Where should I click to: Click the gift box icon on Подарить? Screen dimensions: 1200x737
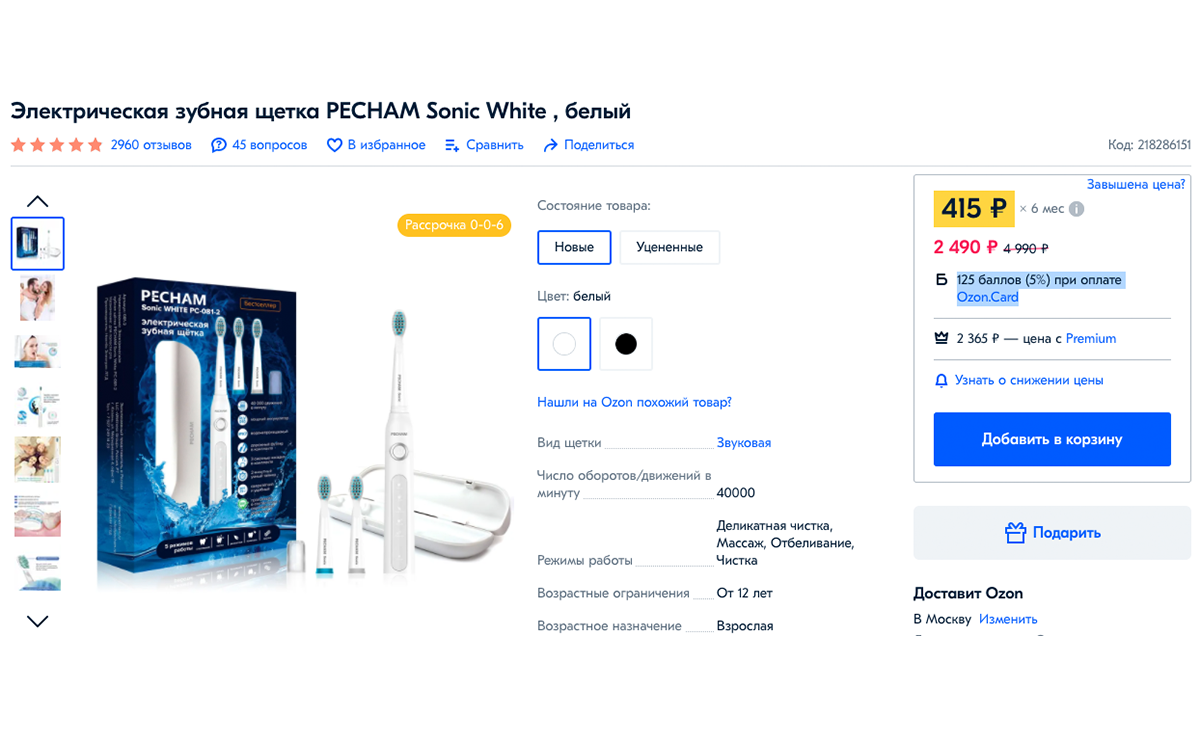click(x=1016, y=533)
